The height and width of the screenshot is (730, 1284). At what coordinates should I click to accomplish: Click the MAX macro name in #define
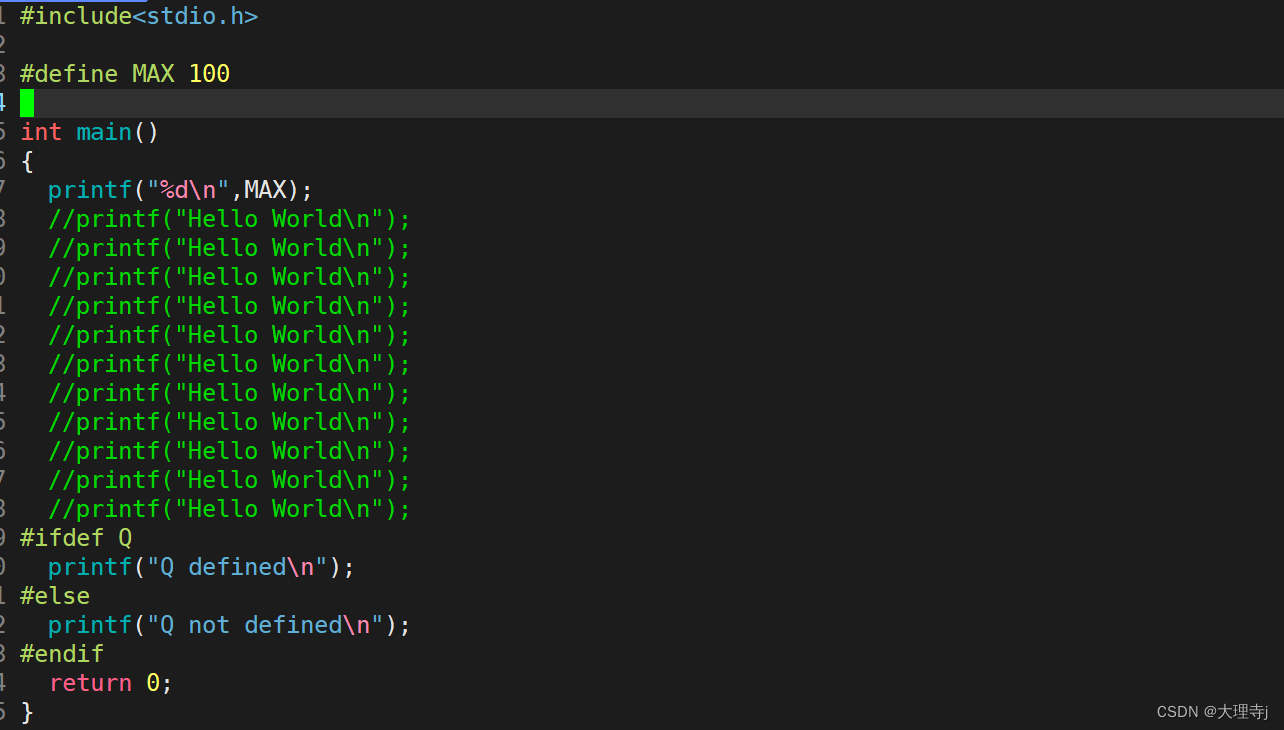pos(153,74)
